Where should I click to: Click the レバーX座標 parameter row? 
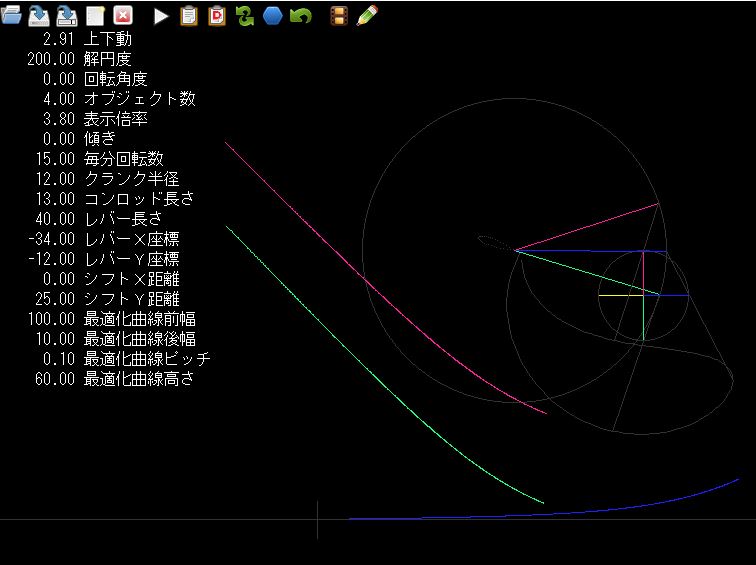(104, 239)
